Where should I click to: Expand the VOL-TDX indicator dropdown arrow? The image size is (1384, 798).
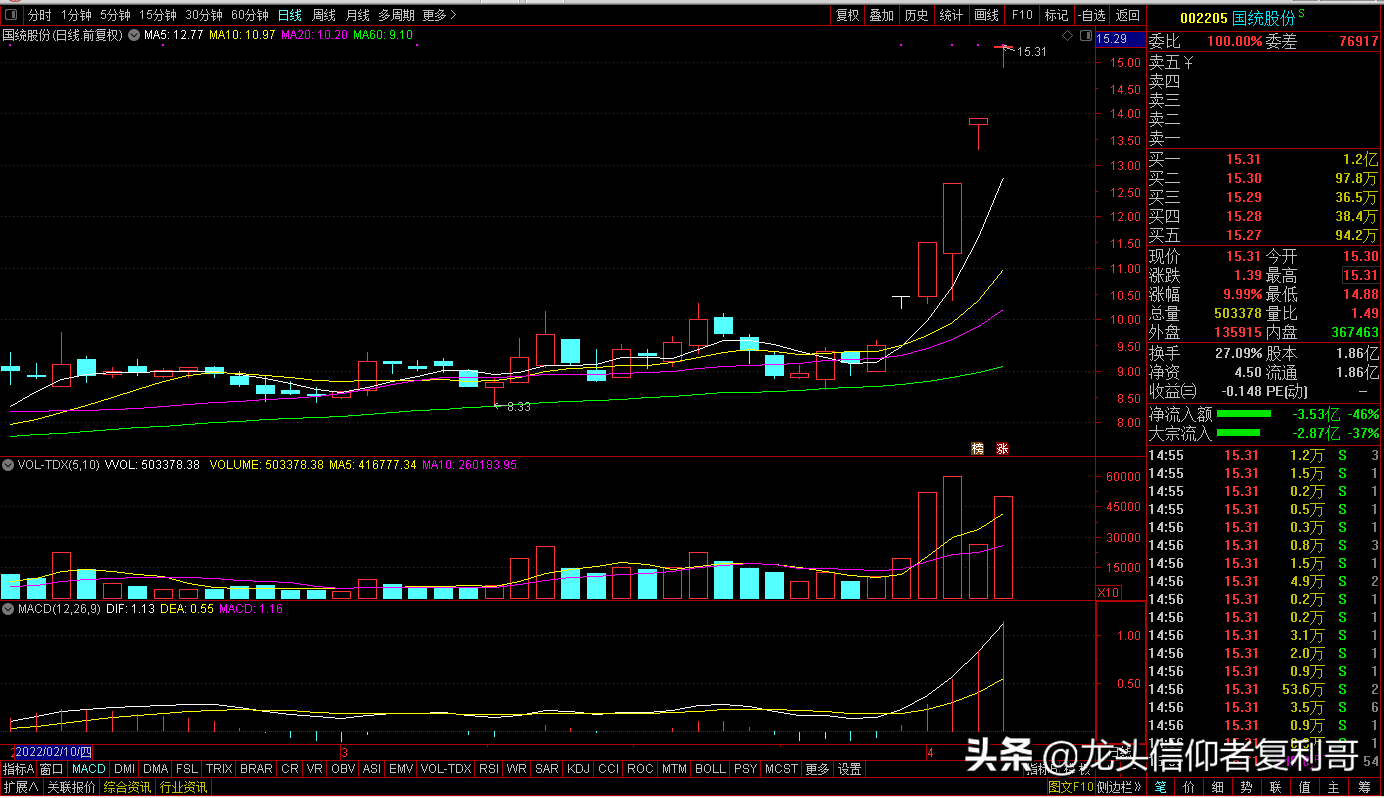(8, 465)
